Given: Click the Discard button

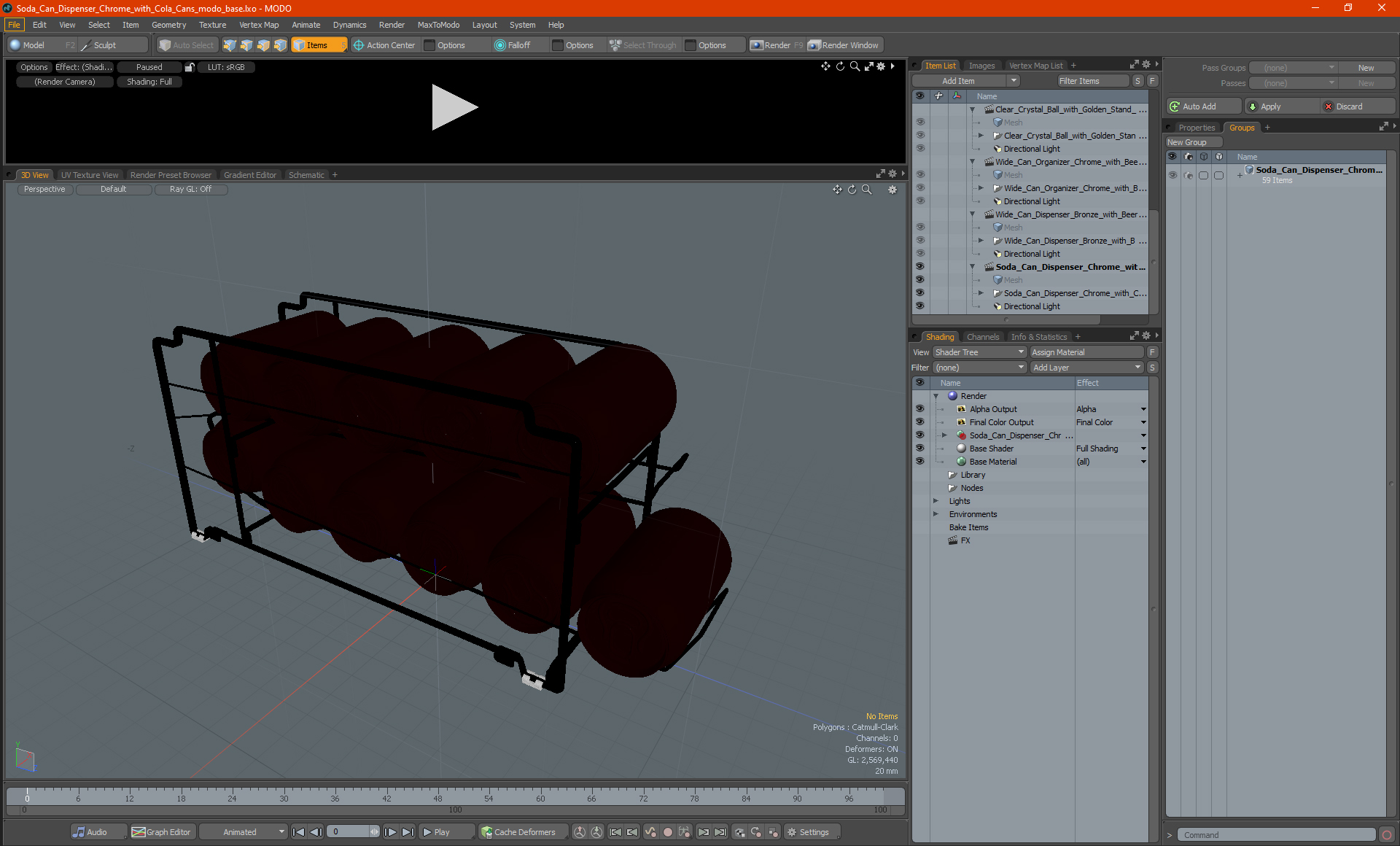Looking at the screenshot, I should click(1357, 106).
